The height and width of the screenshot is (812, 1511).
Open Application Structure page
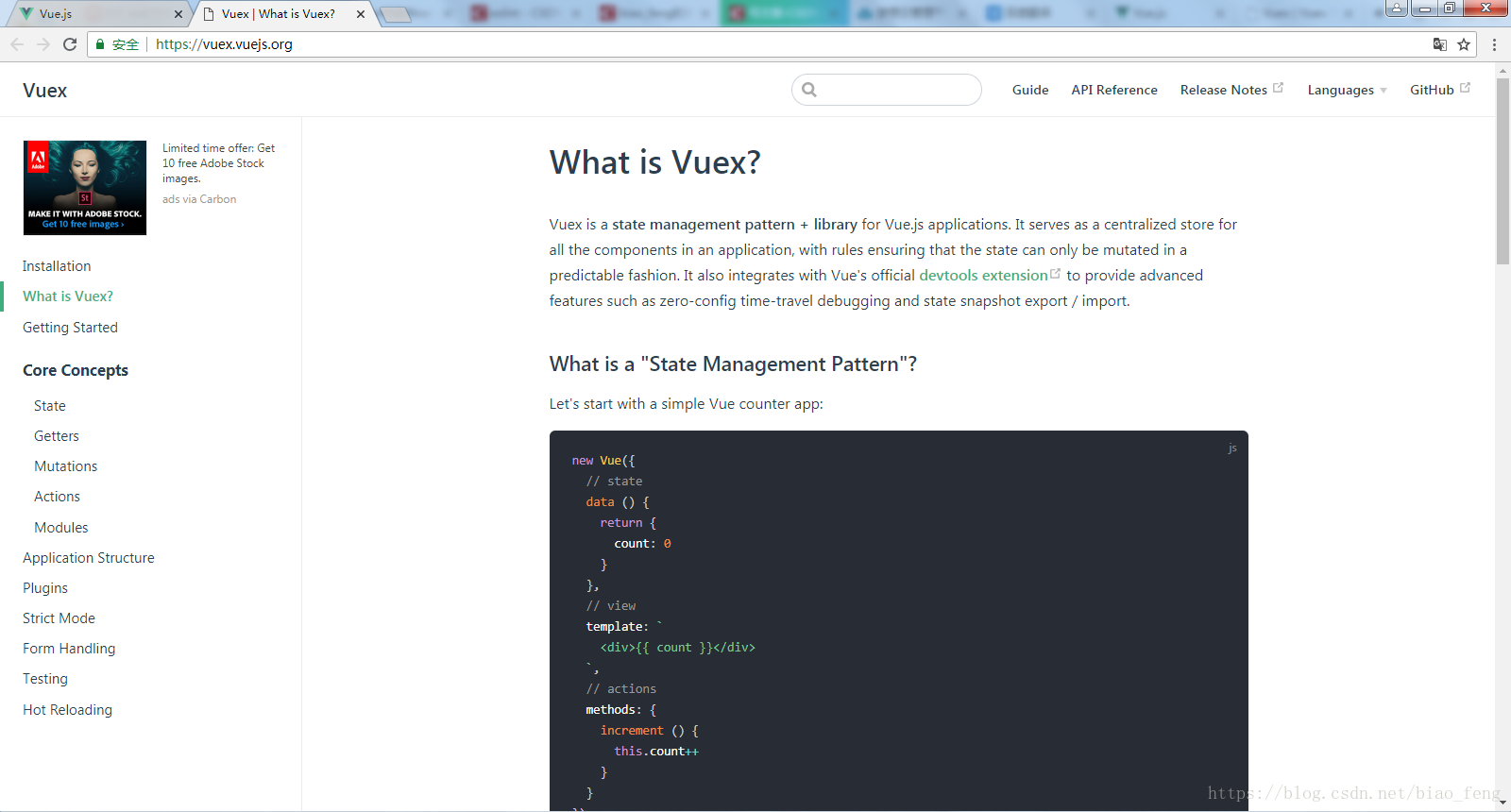(x=89, y=558)
